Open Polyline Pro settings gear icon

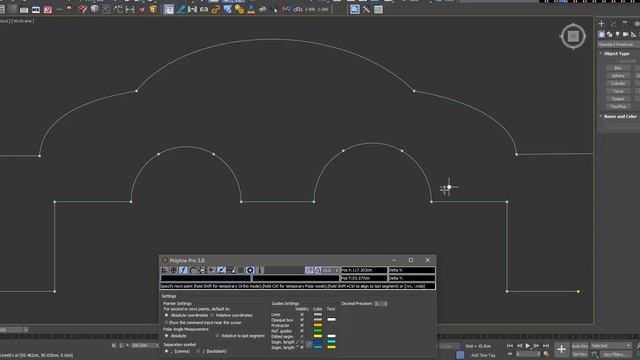coord(250,270)
